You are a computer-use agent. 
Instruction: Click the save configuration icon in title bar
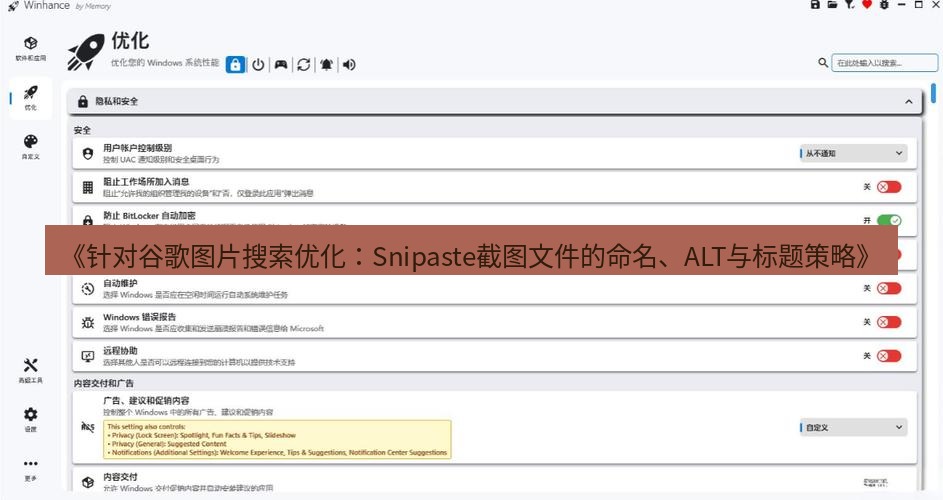coord(815,4)
